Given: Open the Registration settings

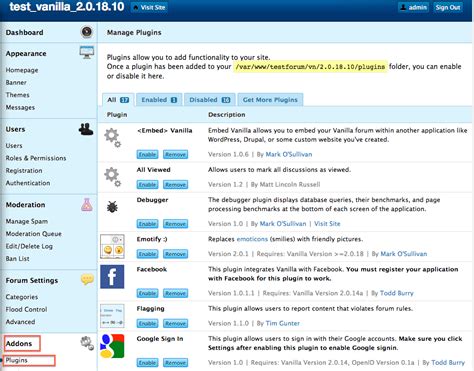Looking at the screenshot, I should click(24, 171).
